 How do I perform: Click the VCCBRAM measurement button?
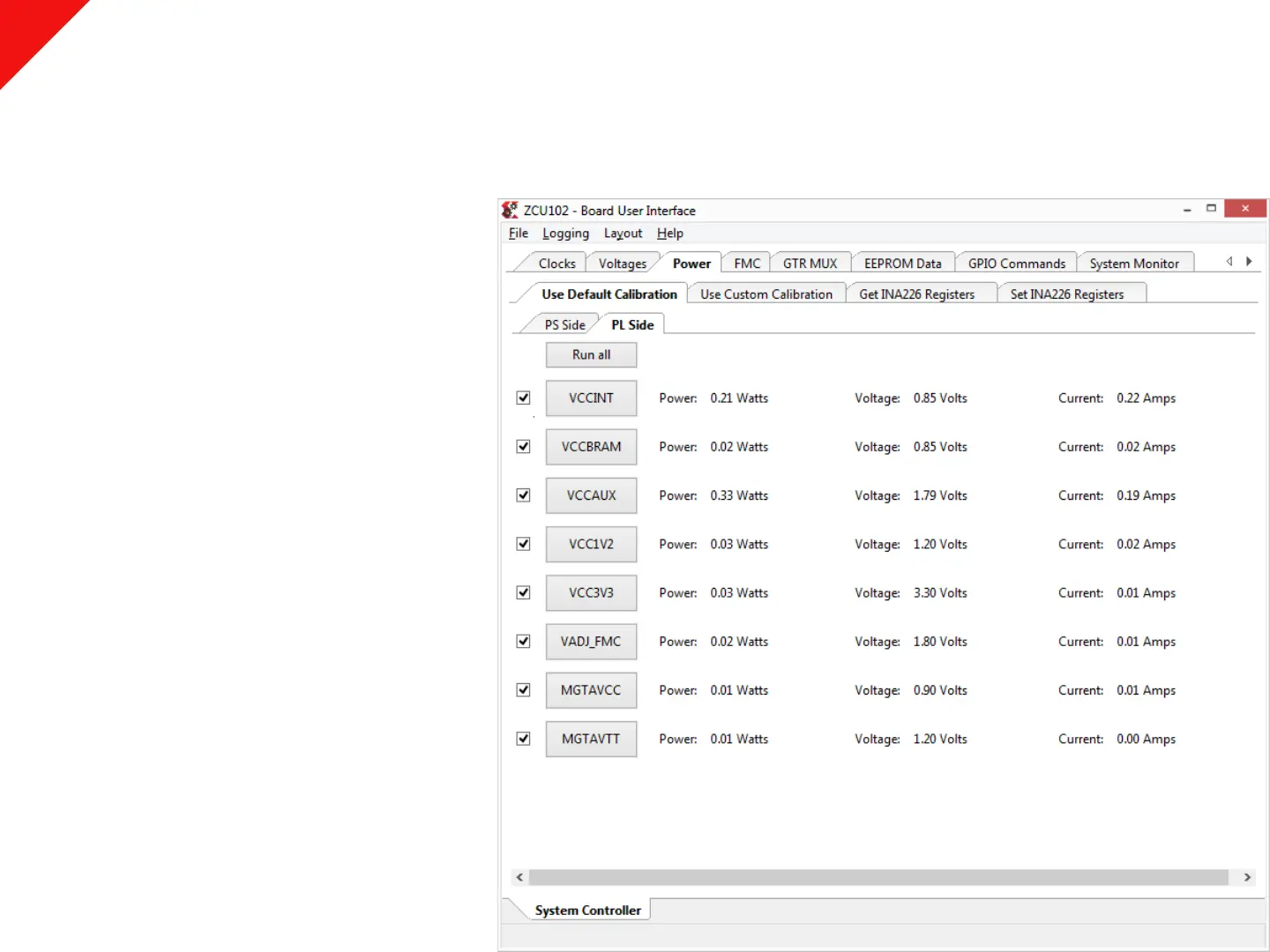click(591, 446)
